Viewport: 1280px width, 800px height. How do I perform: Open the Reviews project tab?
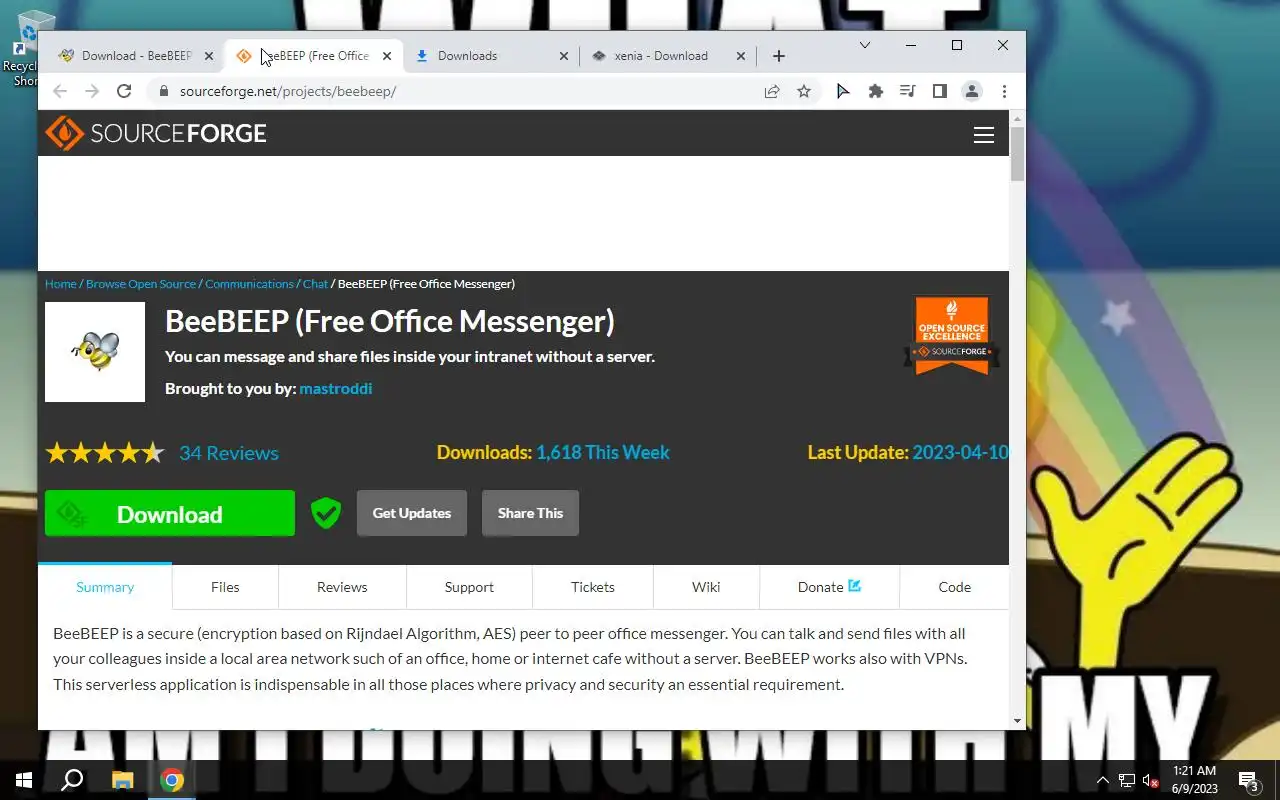[342, 587]
